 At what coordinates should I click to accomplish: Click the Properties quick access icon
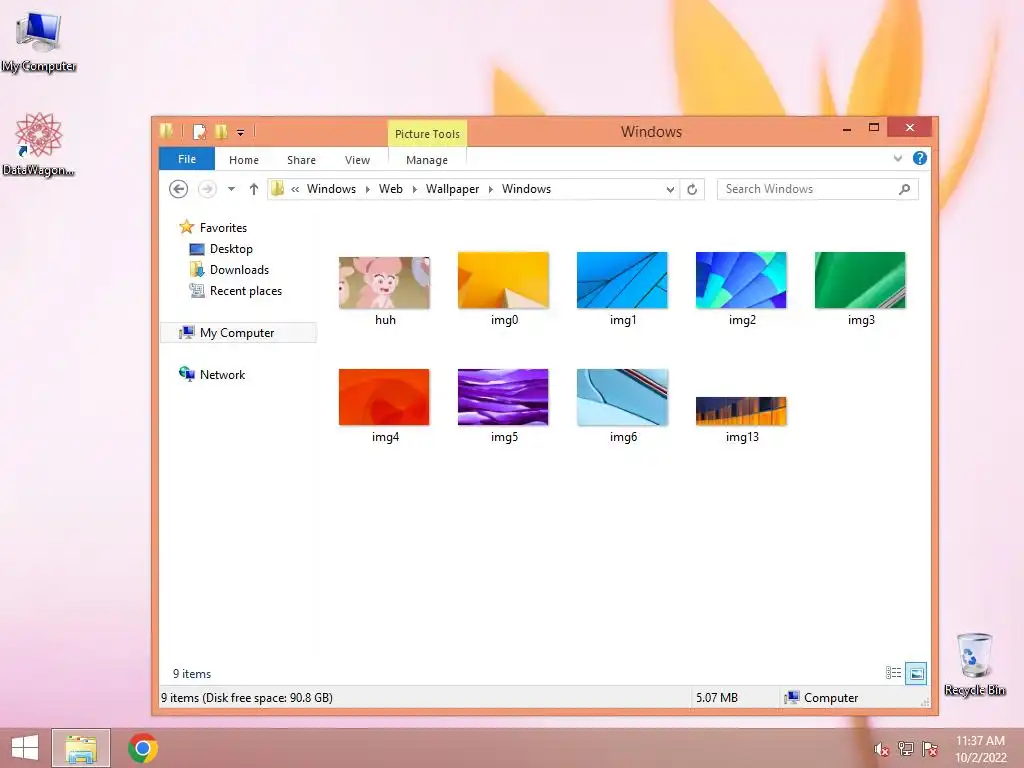tap(199, 132)
